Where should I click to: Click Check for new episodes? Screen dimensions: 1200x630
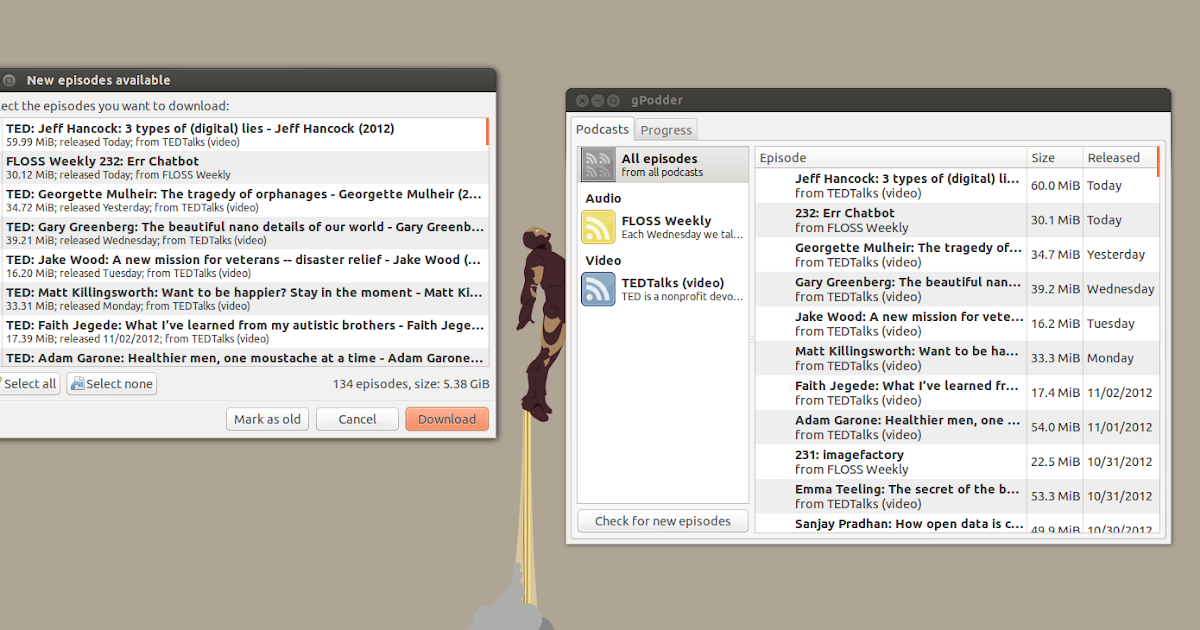point(662,521)
